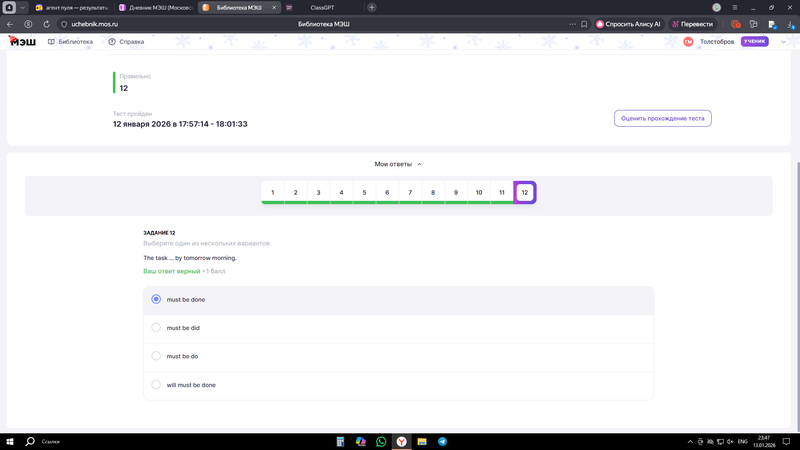The width and height of the screenshot is (800, 450).
Task: Go to question 1 in the answer navigator
Action: click(273, 192)
